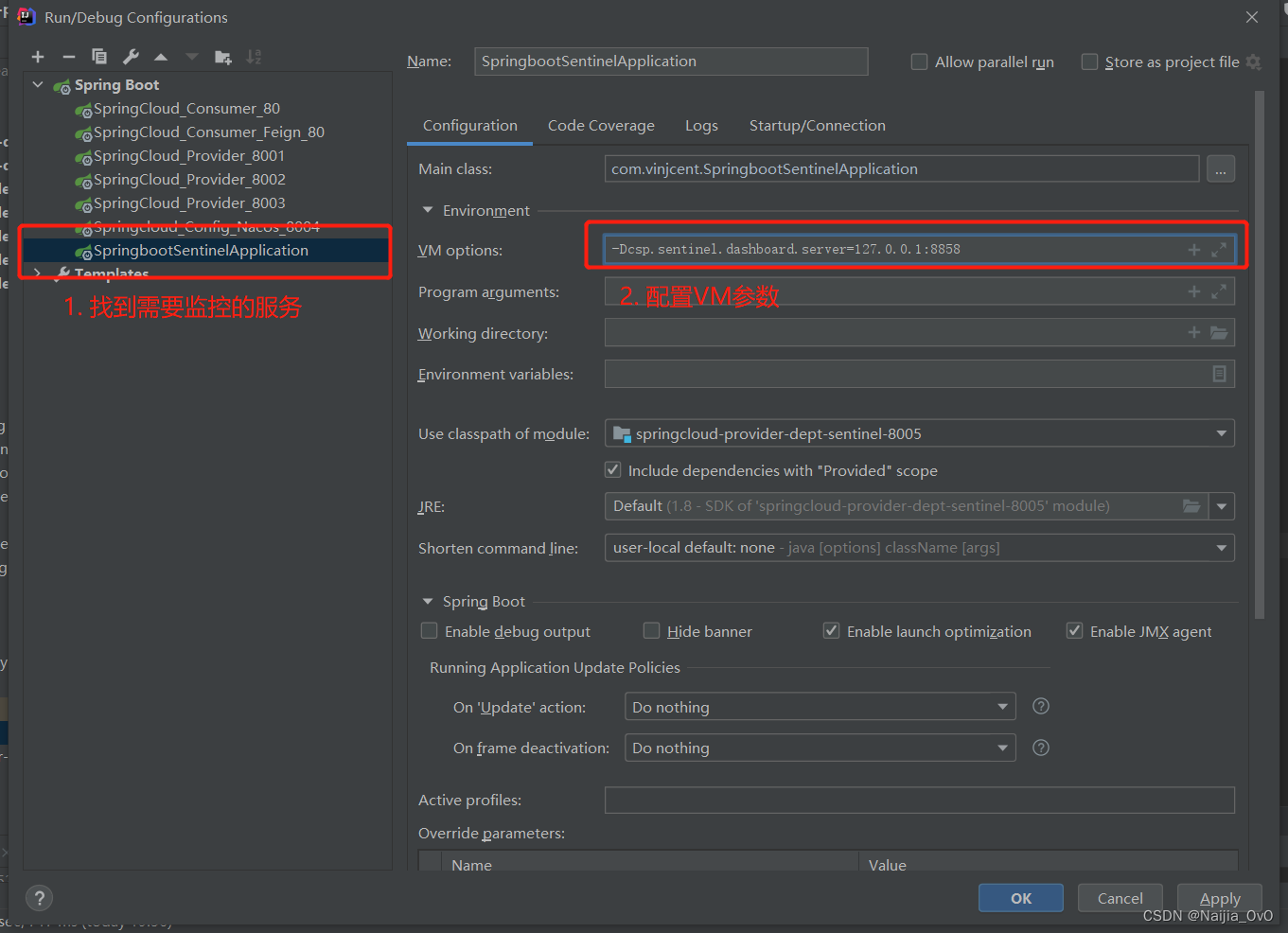Click the Active profiles input field
1288x933 pixels.
coord(920,800)
